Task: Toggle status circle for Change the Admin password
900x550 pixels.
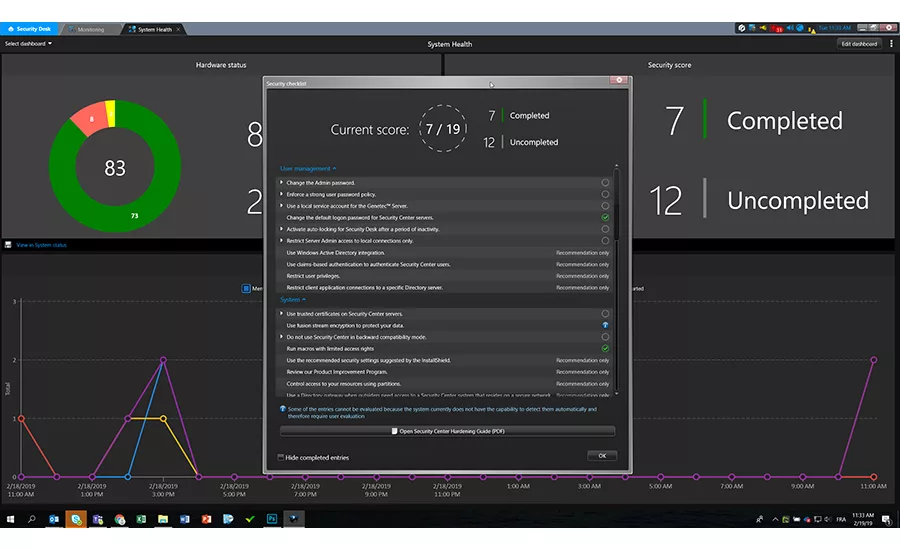Action: point(605,183)
